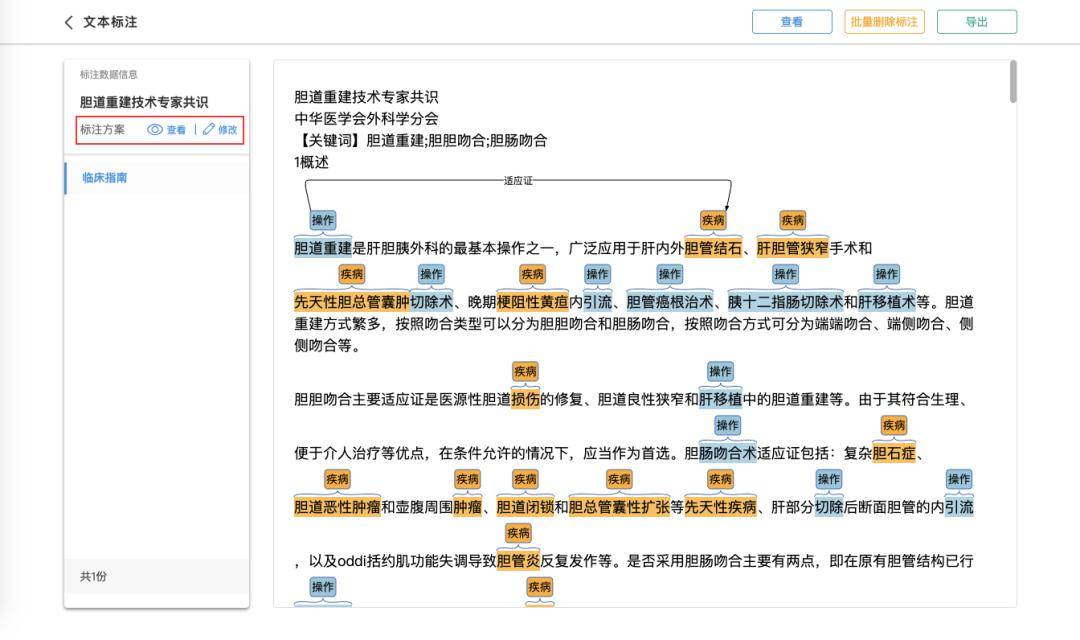Toggle the 疾病 tag above 胆管炎

pos(519,533)
